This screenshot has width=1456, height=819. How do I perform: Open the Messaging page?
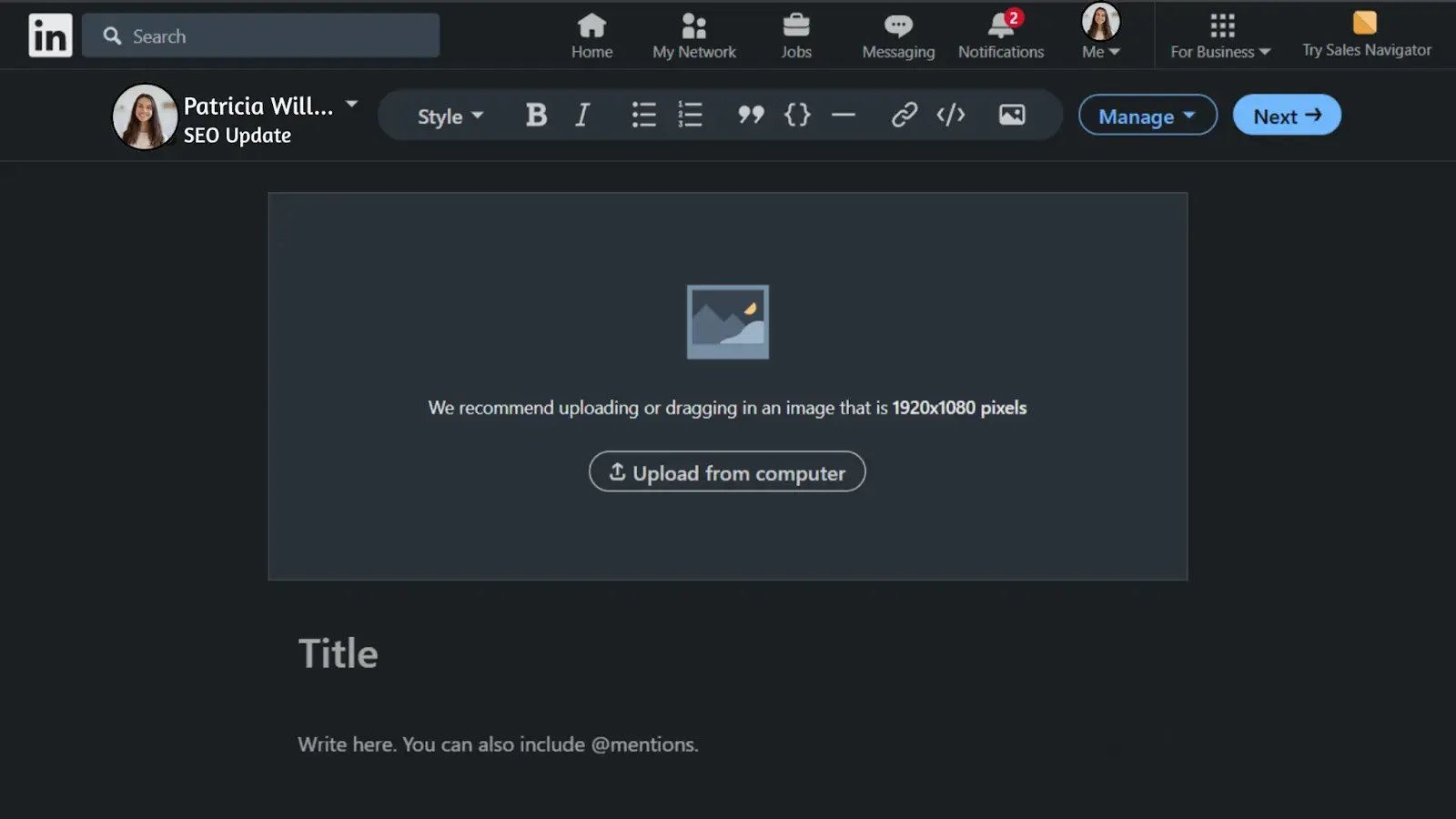pos(898,35)
